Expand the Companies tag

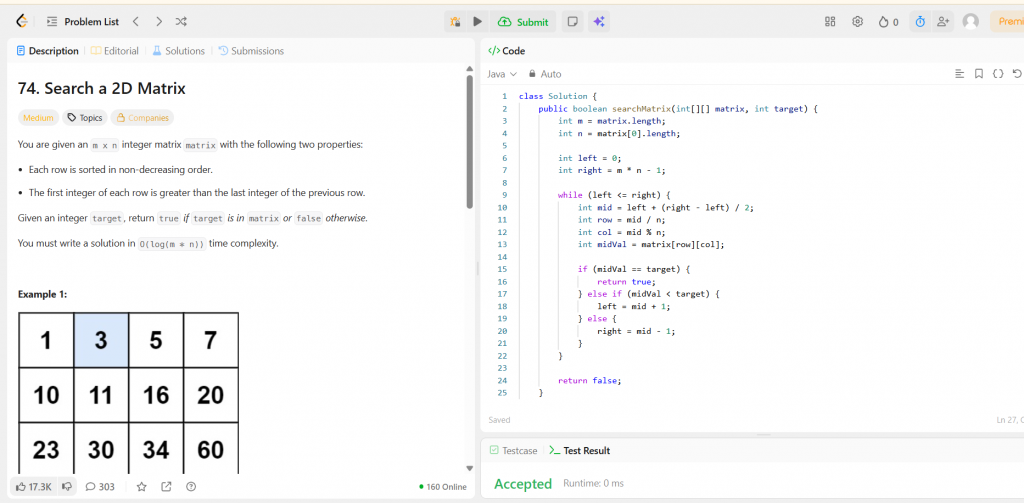coord(142,118)
